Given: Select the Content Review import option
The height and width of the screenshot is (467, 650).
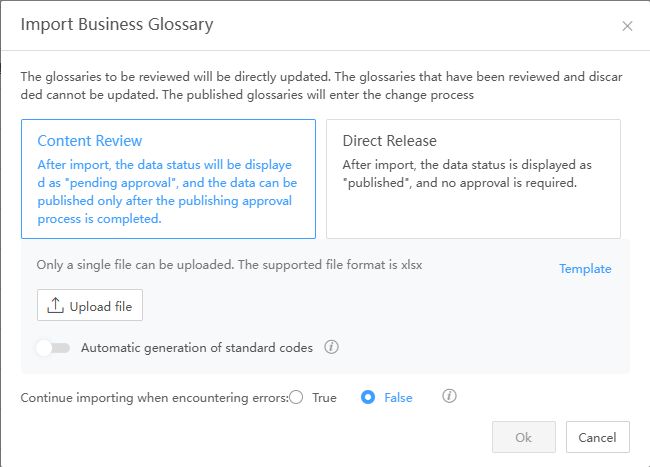Looking at the screenshot, I should [x=168, y=179].
